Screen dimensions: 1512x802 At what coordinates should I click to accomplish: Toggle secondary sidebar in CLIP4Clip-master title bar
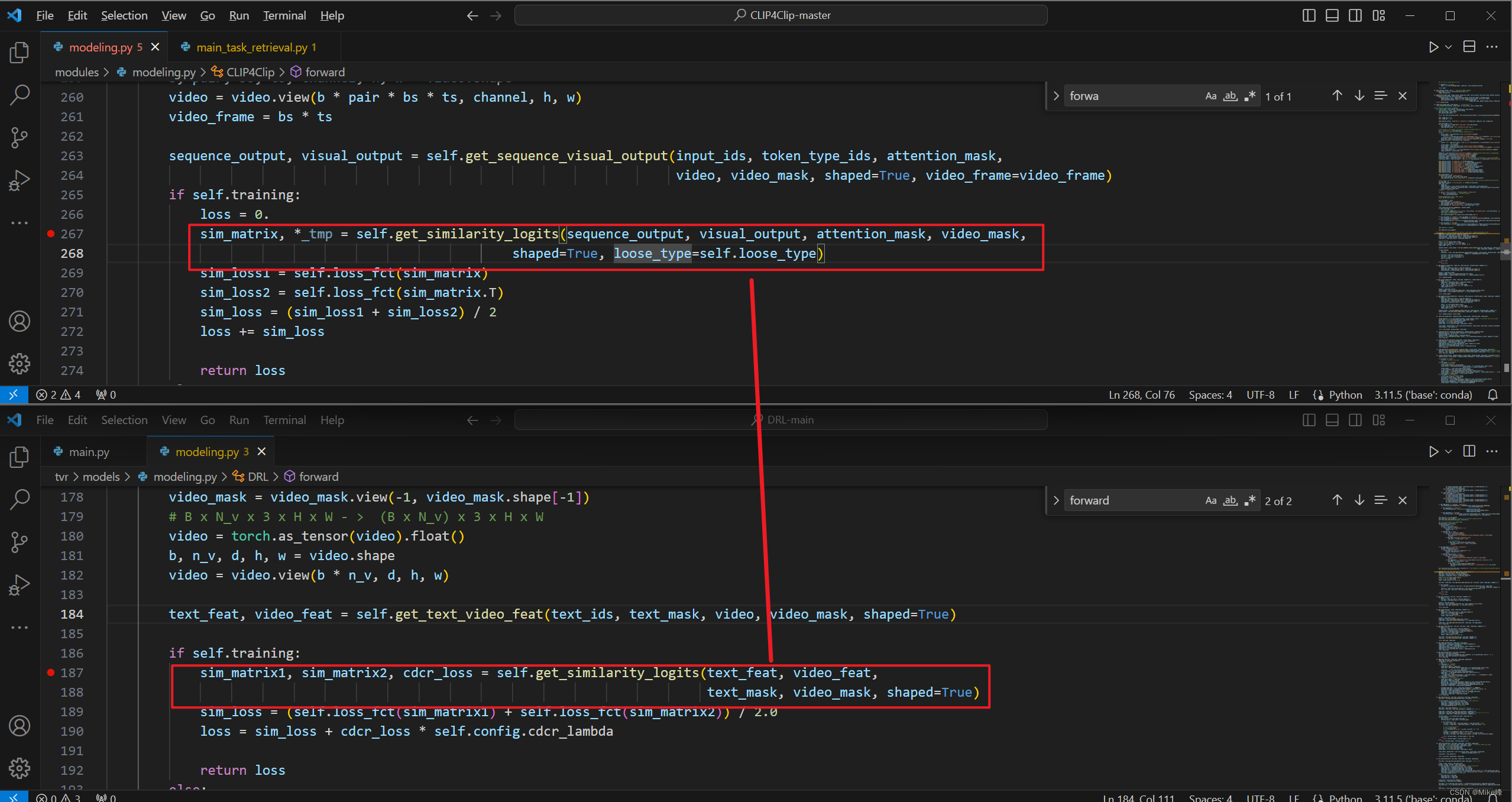pyautogui.click(x=1355, y=15)
